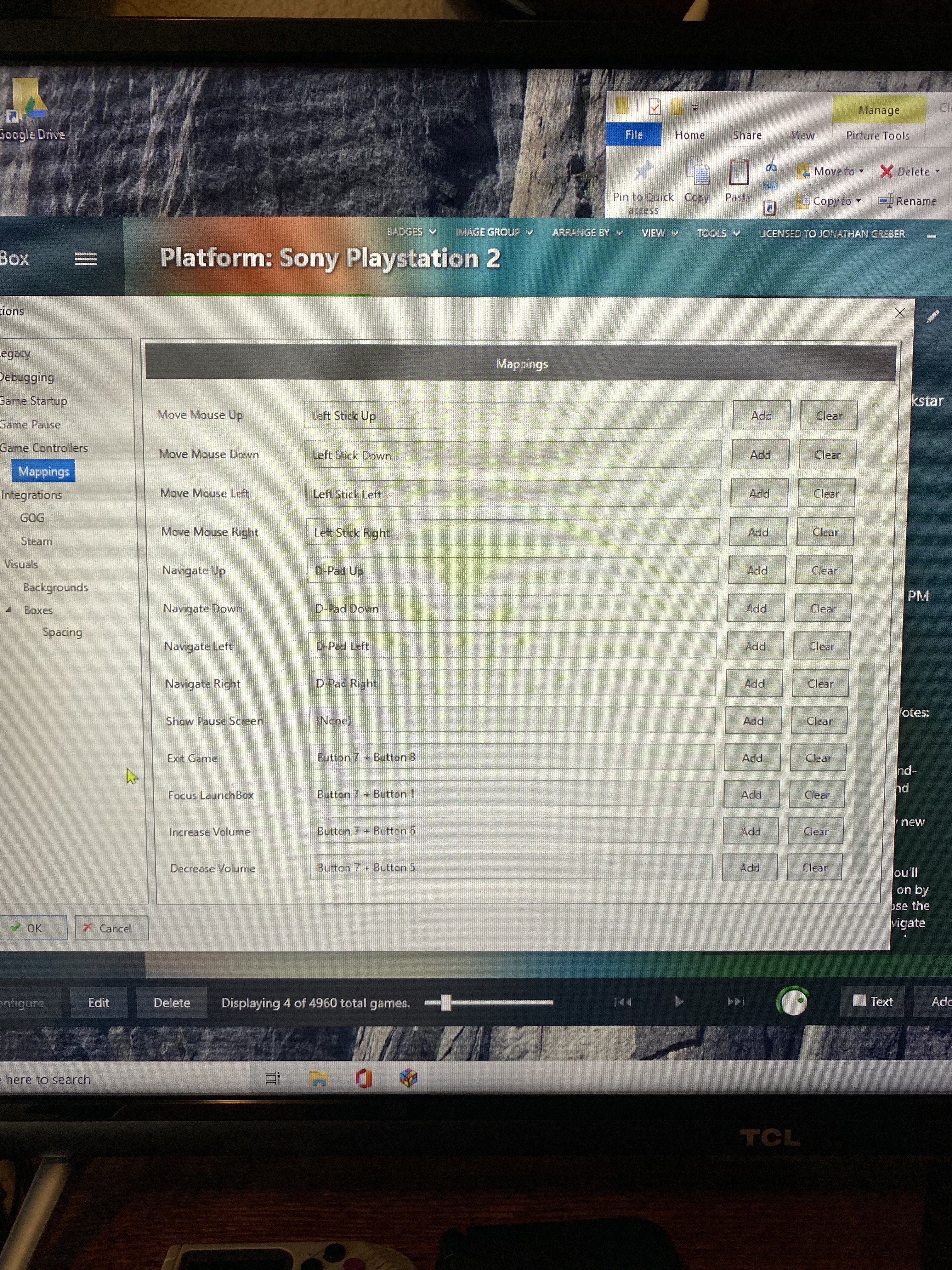
Task: Select Spacing under Boxes
Action: (62, 632)
